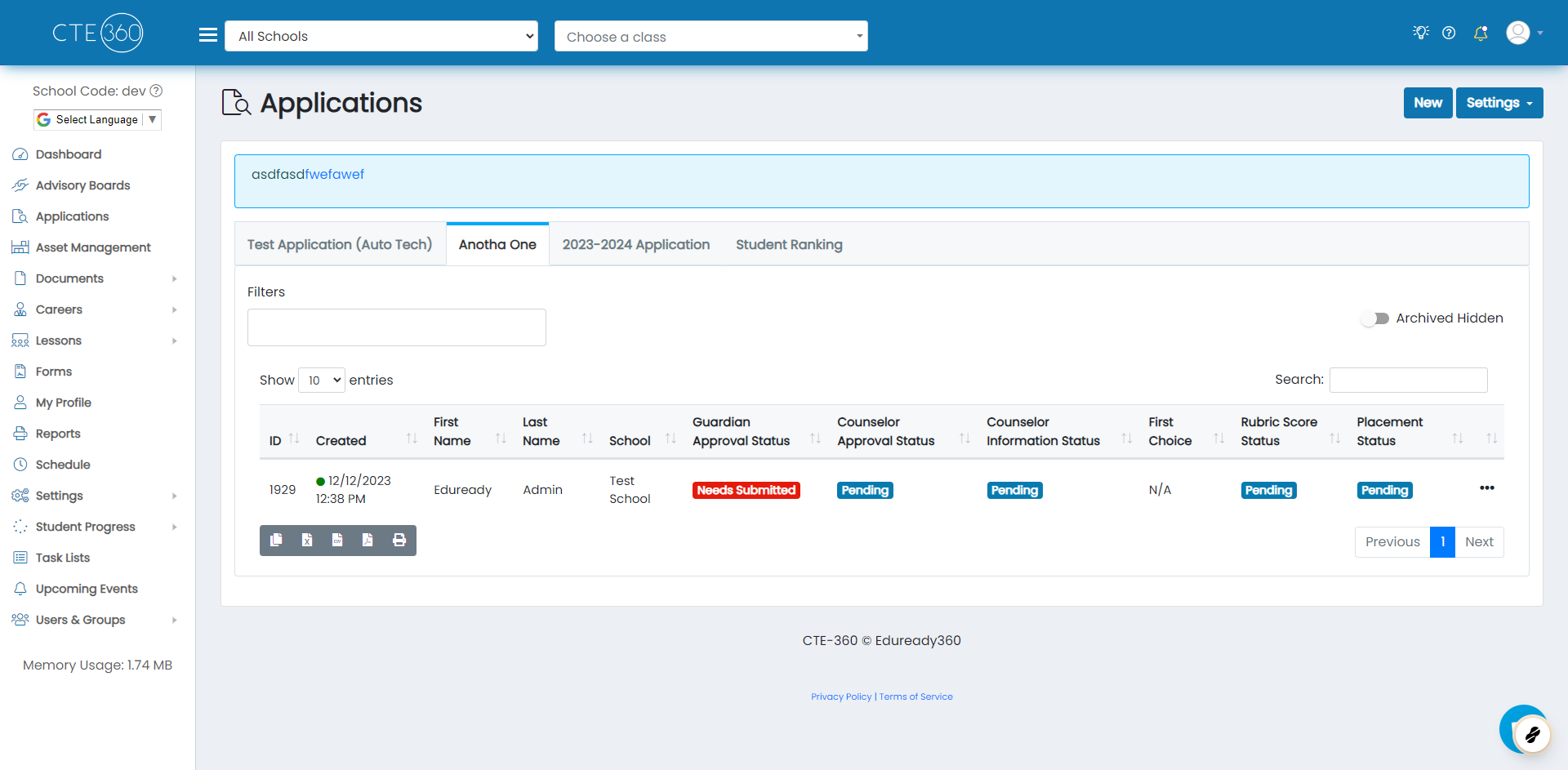This screenshot has height=770, width=1568.
Task: Open Advisory Boards in sidebar
Action: click(x=82, y=185)
